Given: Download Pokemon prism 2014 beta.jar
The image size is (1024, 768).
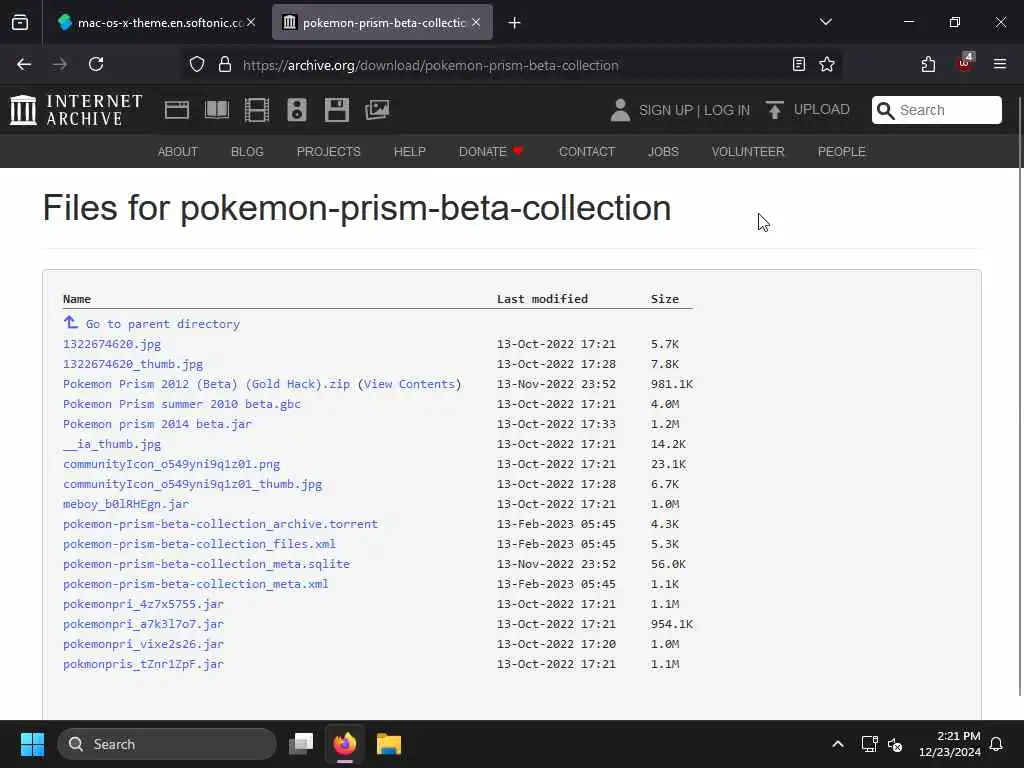Looking at the screenshot, I should pos(157,424).
